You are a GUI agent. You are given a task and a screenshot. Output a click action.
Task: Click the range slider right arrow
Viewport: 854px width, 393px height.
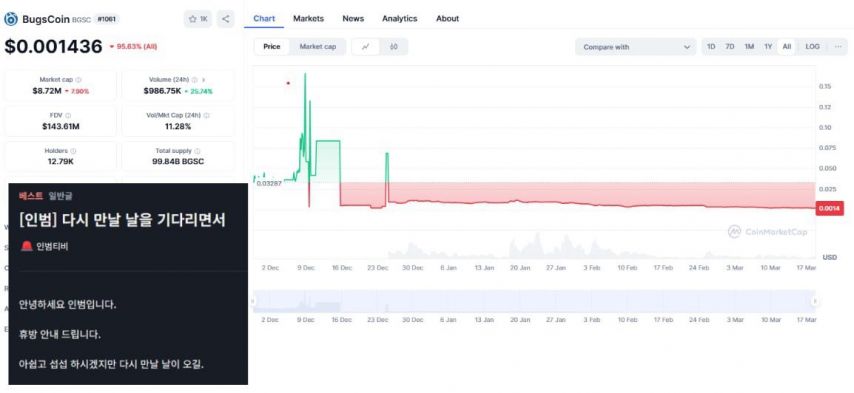[815, 301]
